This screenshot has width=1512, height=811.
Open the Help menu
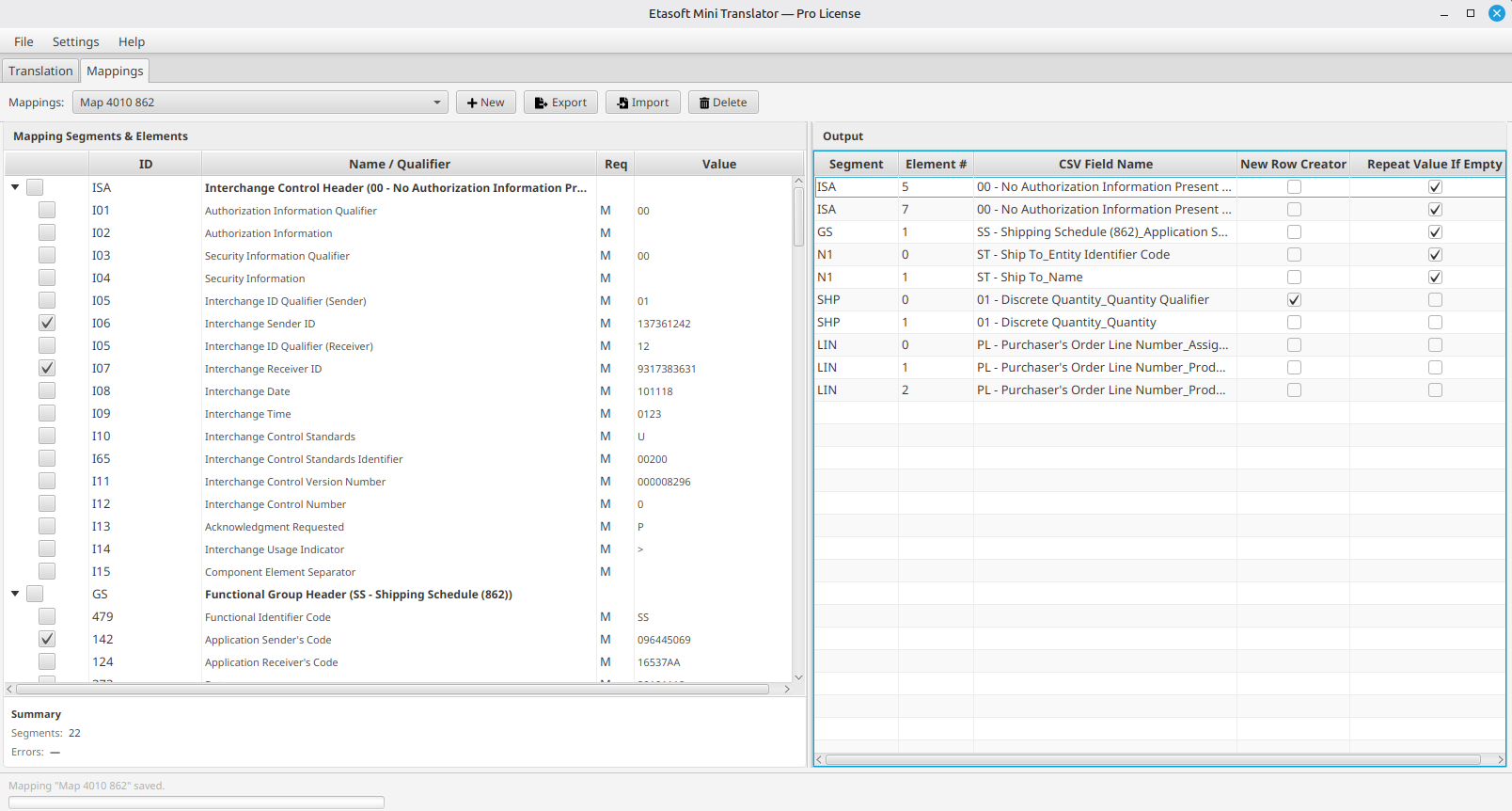click(132, 41)
